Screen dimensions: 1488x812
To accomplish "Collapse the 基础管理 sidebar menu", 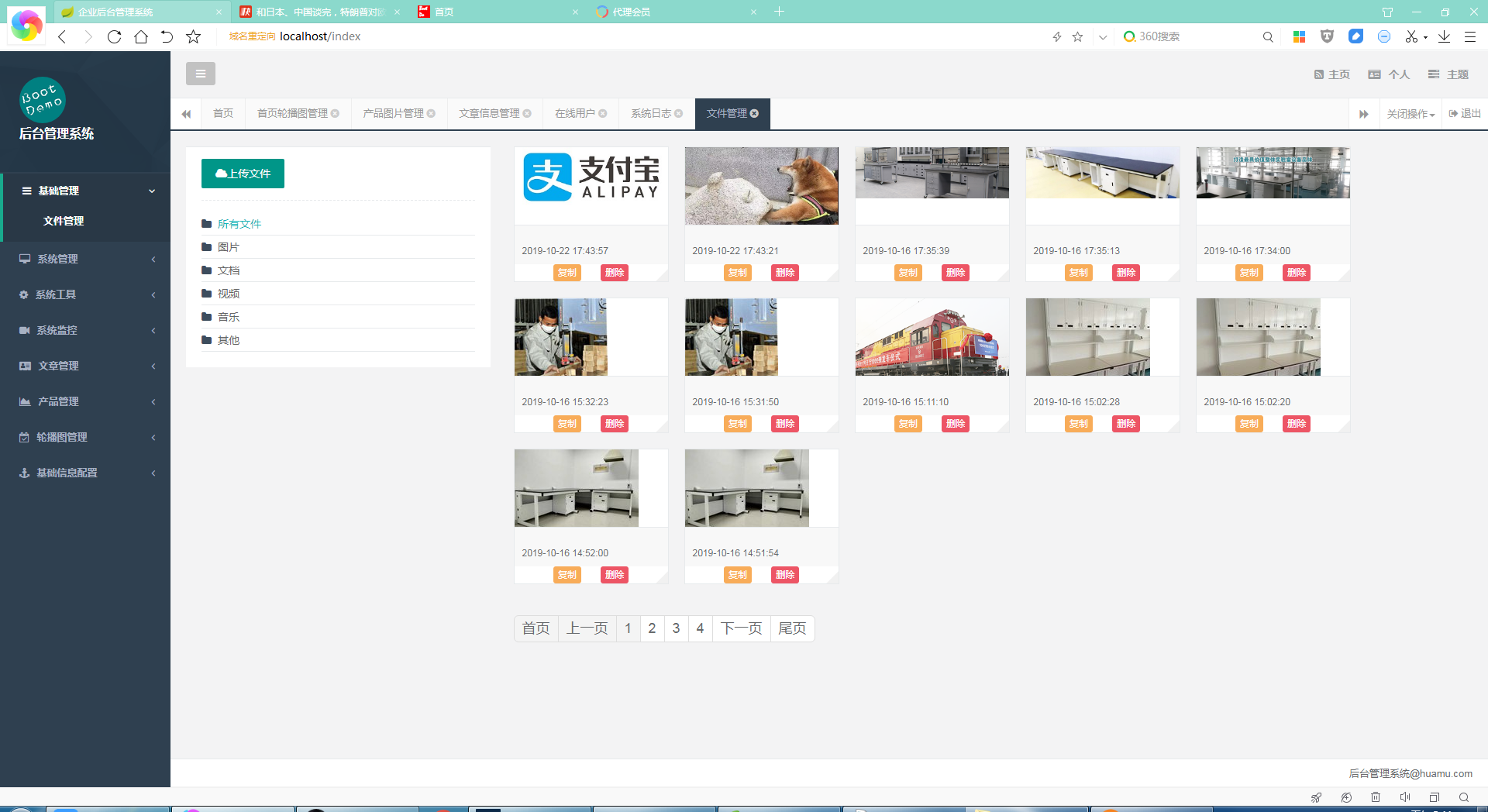I will pyautogui.click(x=85, y=191).
